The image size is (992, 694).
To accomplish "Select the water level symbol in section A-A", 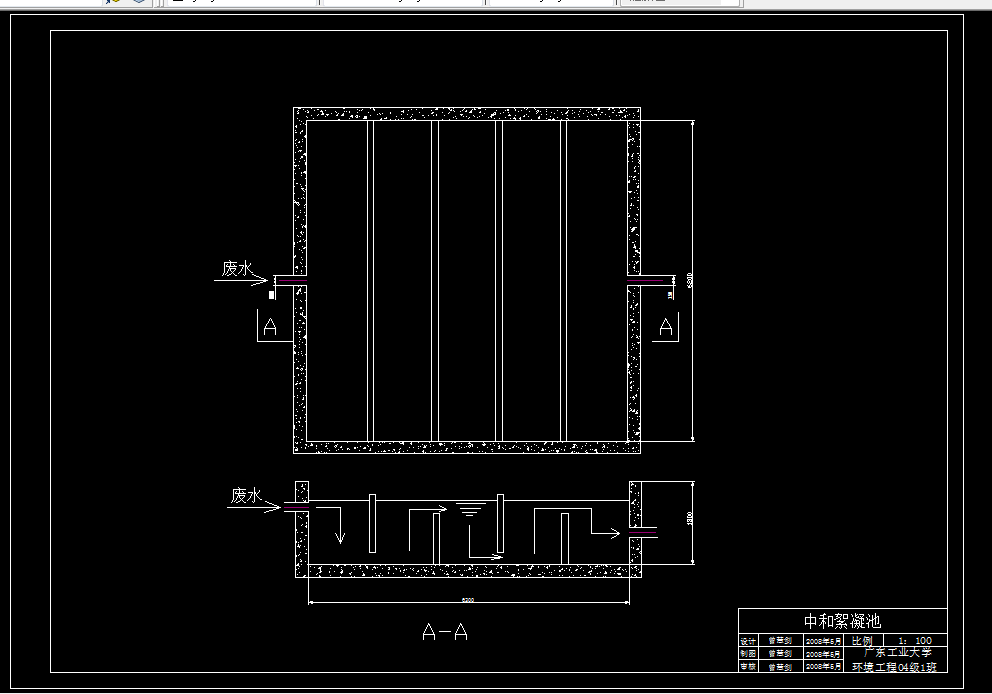I will pos(471,509).
